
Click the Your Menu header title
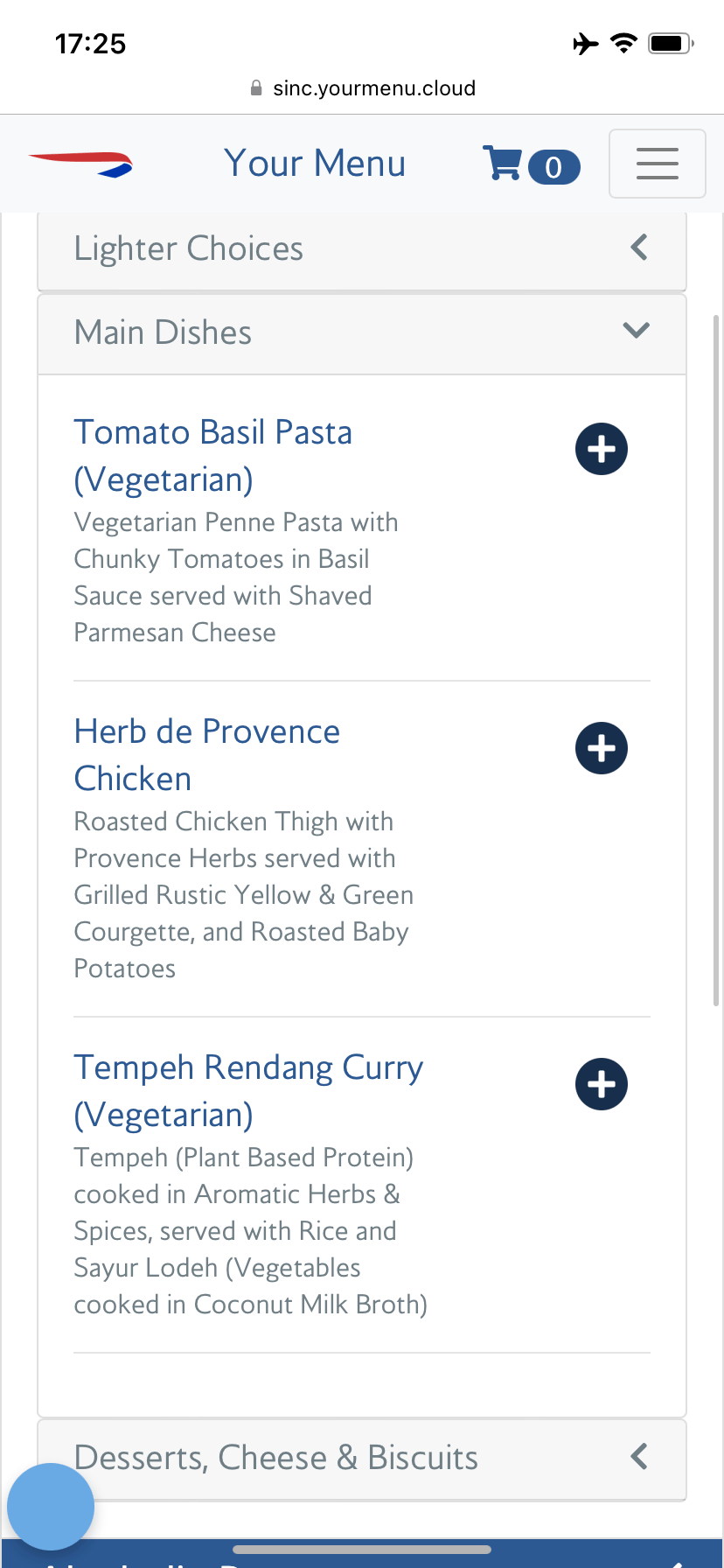pyautogui.click(x=315, y=164)
